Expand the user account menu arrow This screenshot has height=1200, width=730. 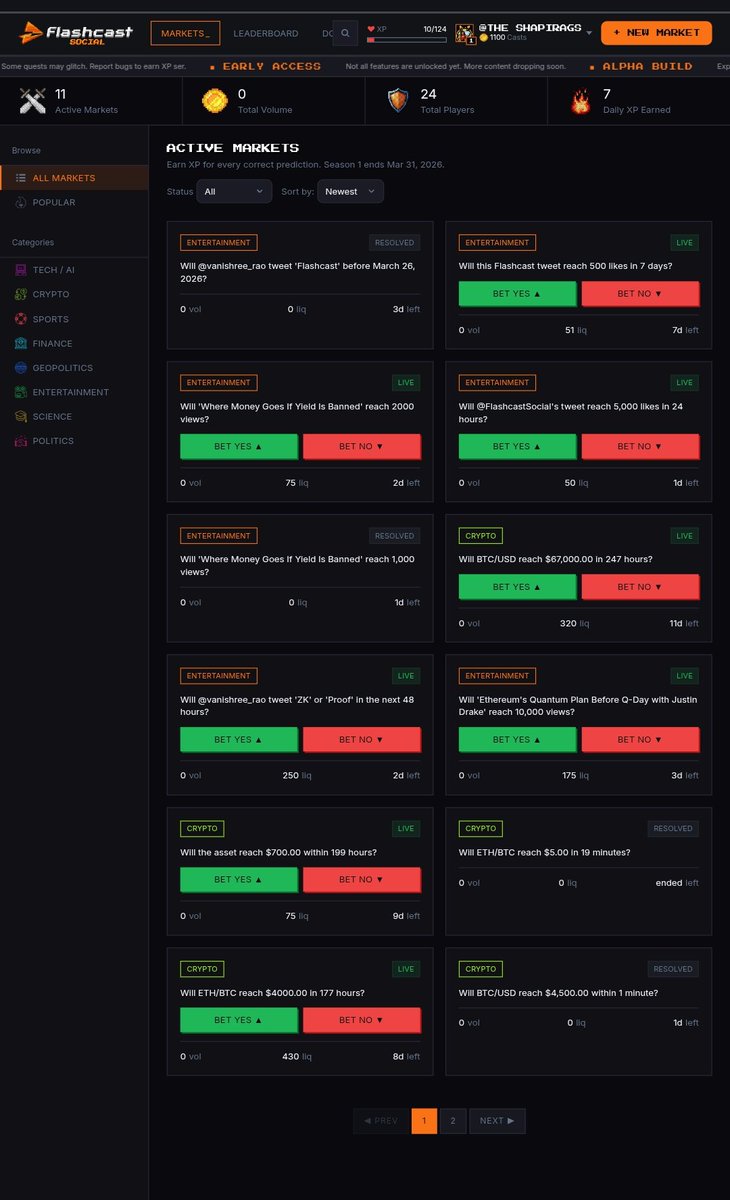click(589, 33)
